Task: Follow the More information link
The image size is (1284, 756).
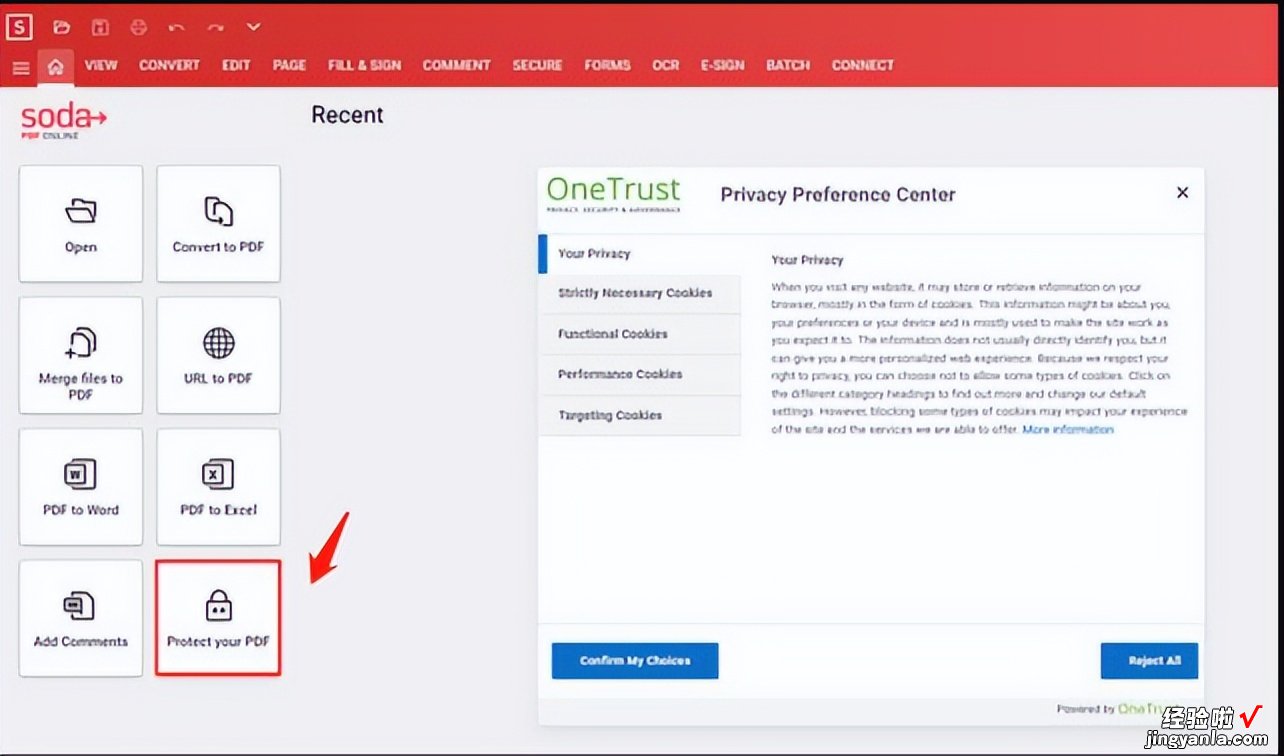Action: pyautogui.click(x=1068, y=430)
